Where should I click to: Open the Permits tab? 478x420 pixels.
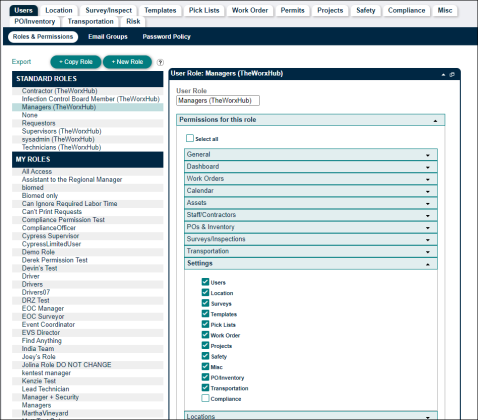coord(293,10)
